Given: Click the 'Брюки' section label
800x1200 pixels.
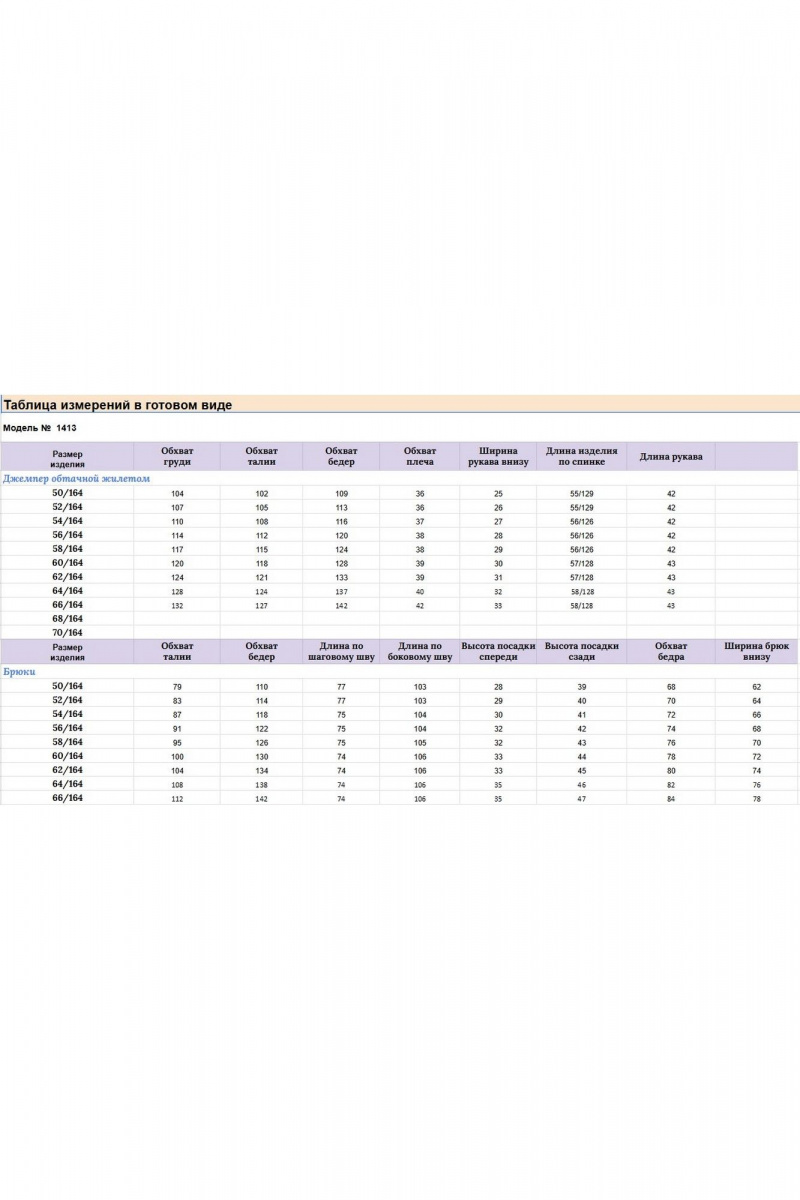Looking at the screenshot, I should point(20,672).
